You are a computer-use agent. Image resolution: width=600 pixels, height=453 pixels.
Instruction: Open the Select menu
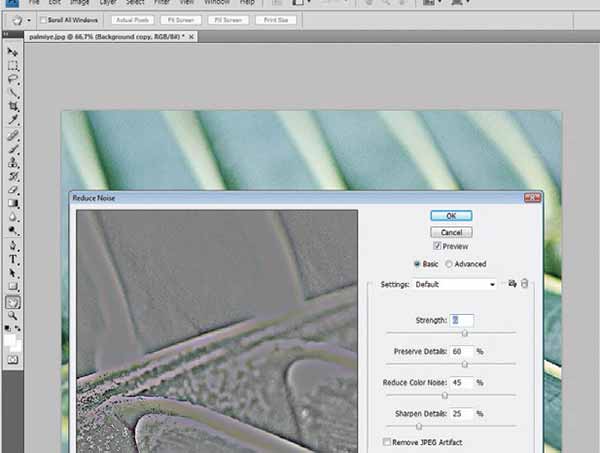(x=135, y=2)
